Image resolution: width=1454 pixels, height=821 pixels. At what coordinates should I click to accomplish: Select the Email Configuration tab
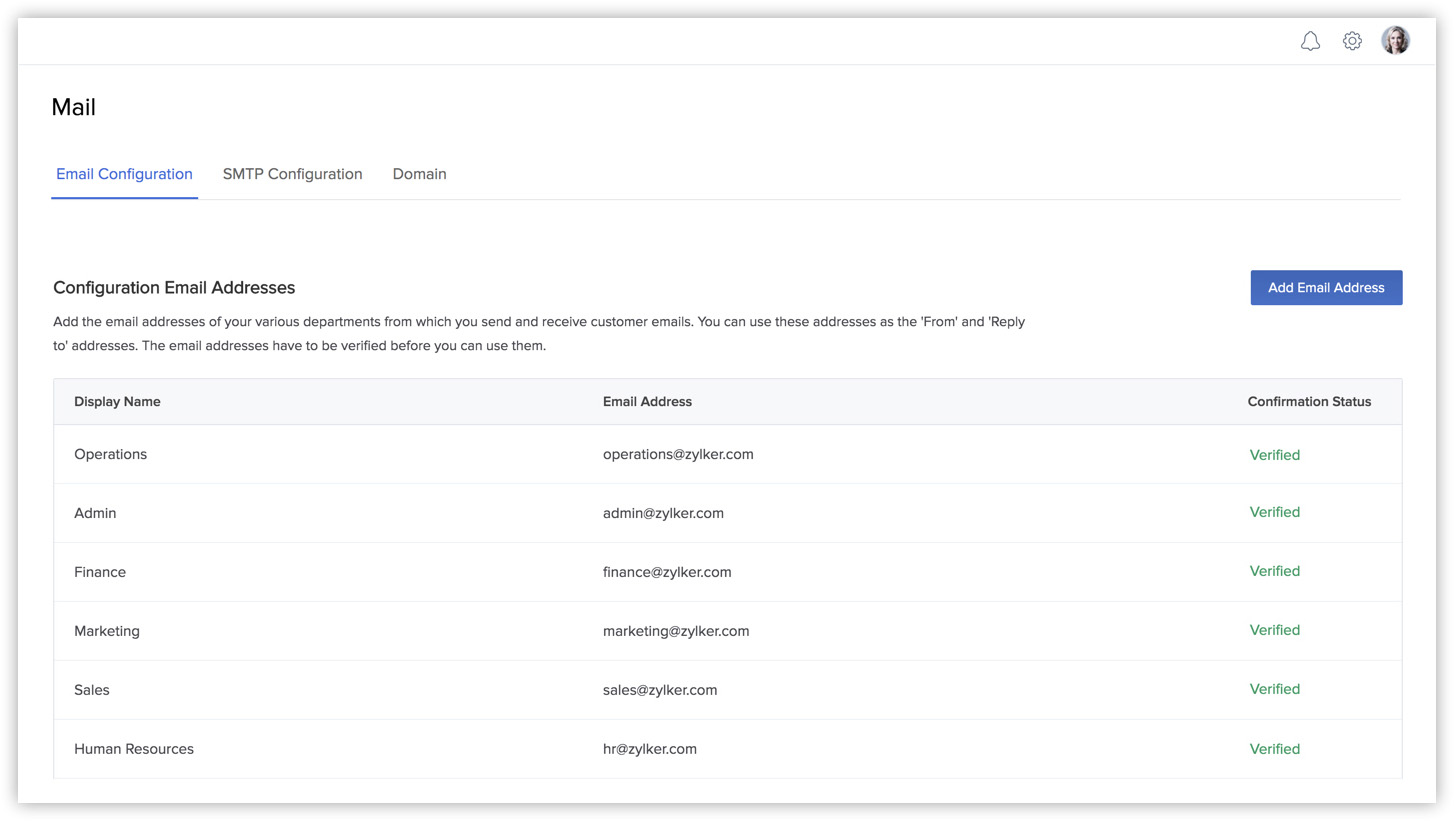pyautogui.click(x=124, y=173)
